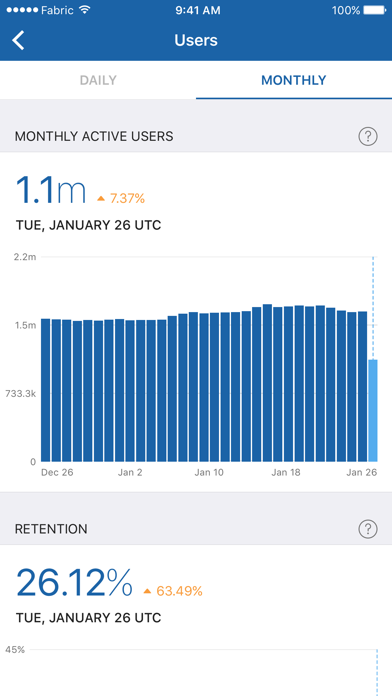
Task: Tap the back arrow in header
Action: (18, 40)
